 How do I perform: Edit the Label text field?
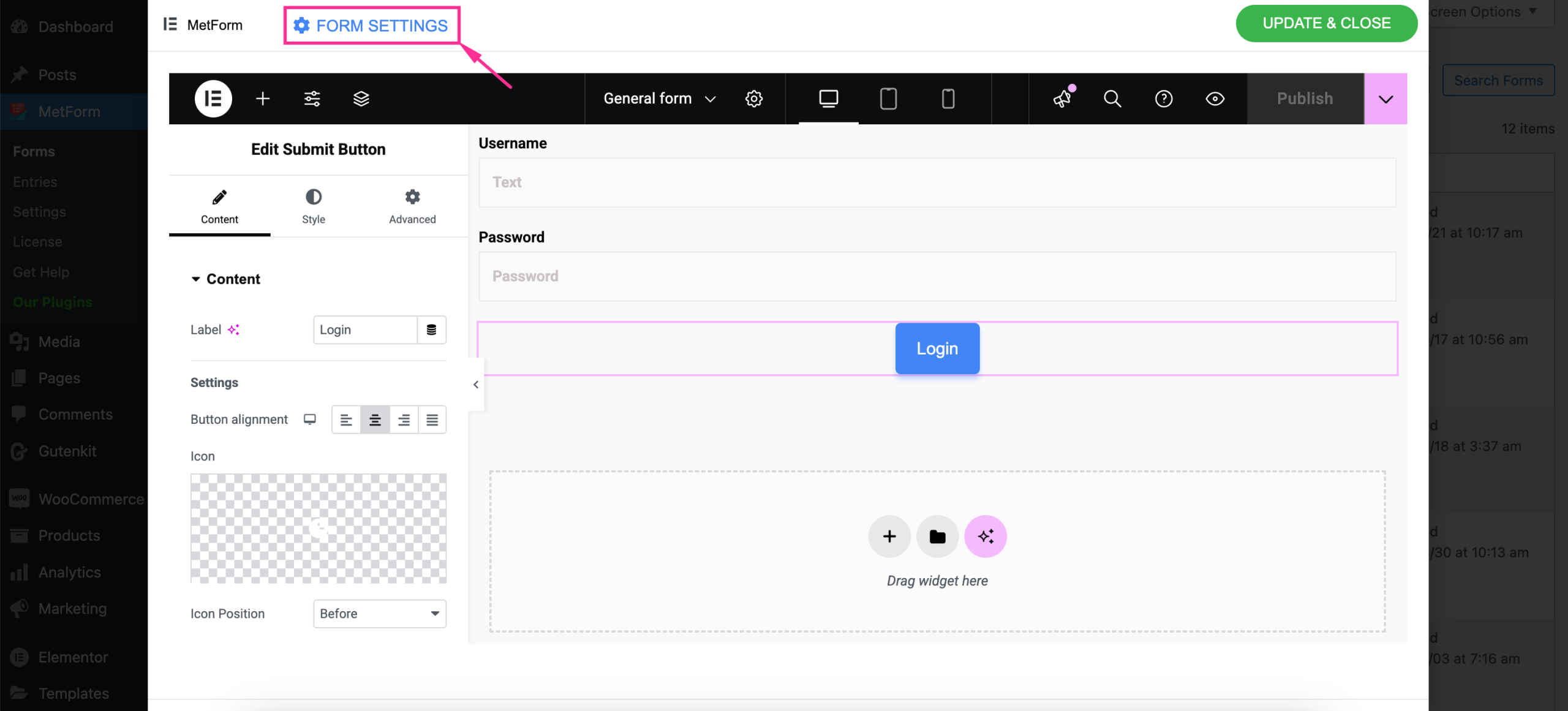pos(365,330)
